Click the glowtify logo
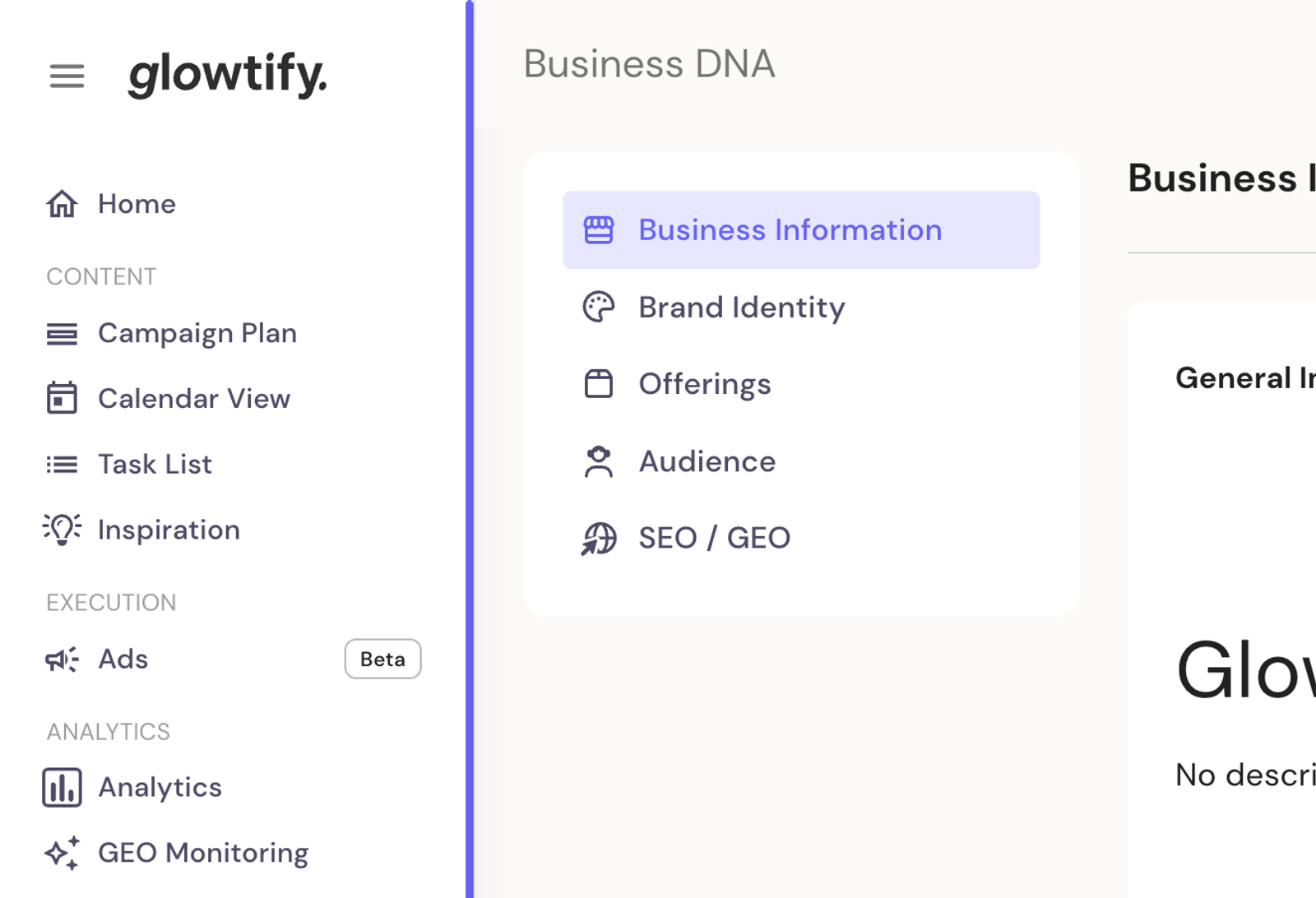 pos(228,76)
